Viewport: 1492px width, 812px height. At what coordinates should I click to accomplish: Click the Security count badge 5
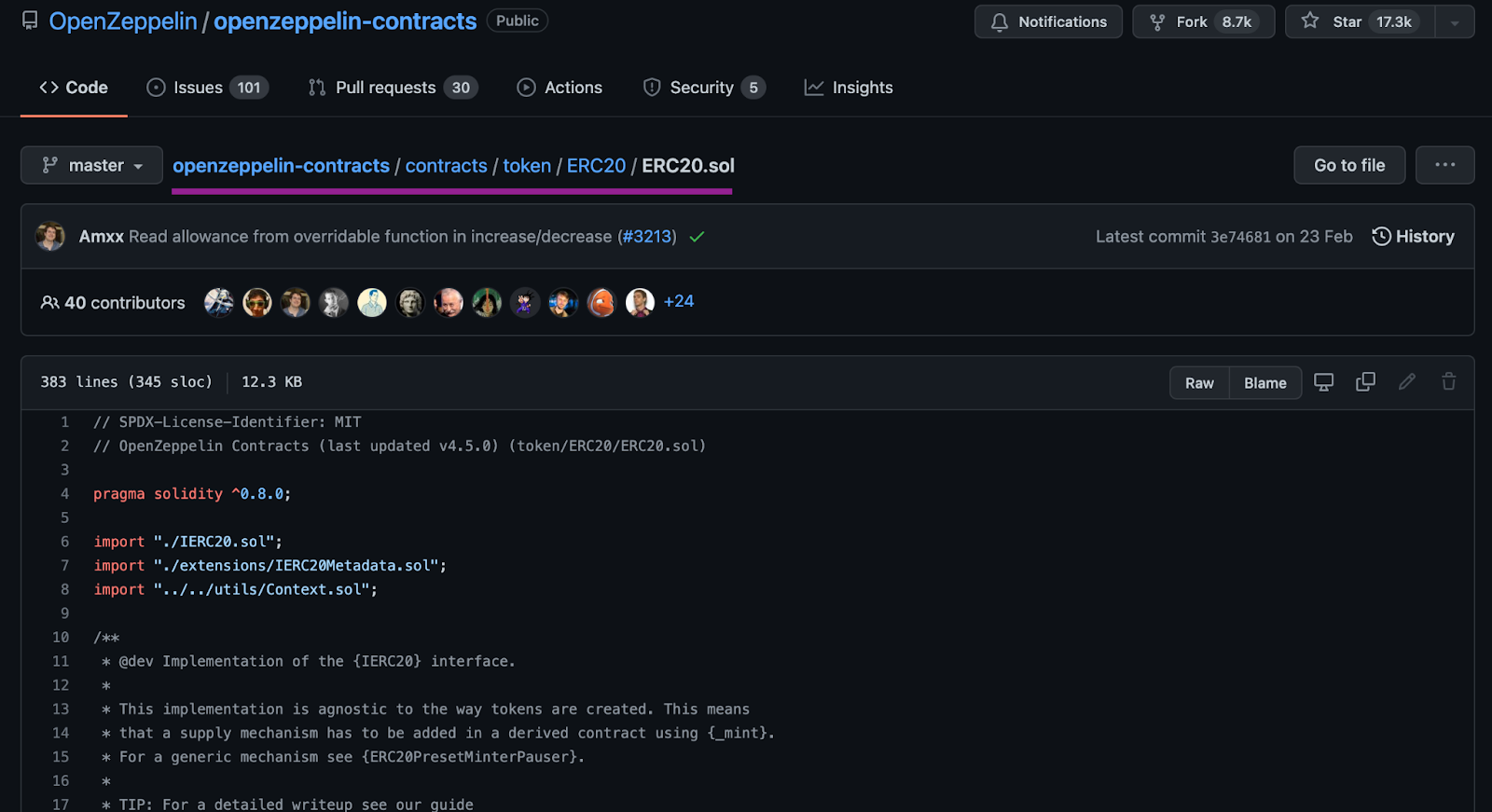click(753, 88)
